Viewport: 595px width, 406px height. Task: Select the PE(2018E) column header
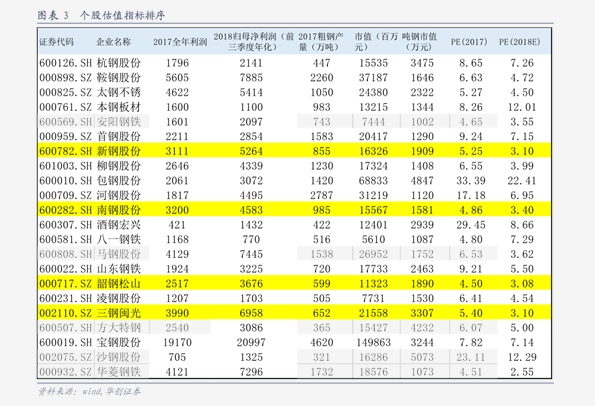click(x=519, y=42)
